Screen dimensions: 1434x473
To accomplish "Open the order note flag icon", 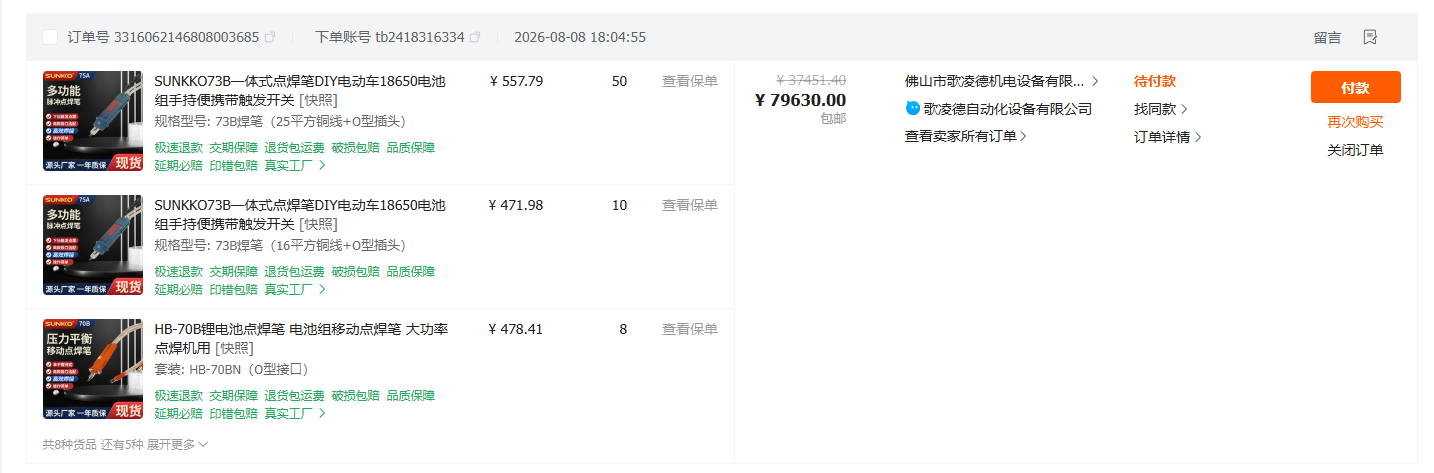I will click(1370, 37).
